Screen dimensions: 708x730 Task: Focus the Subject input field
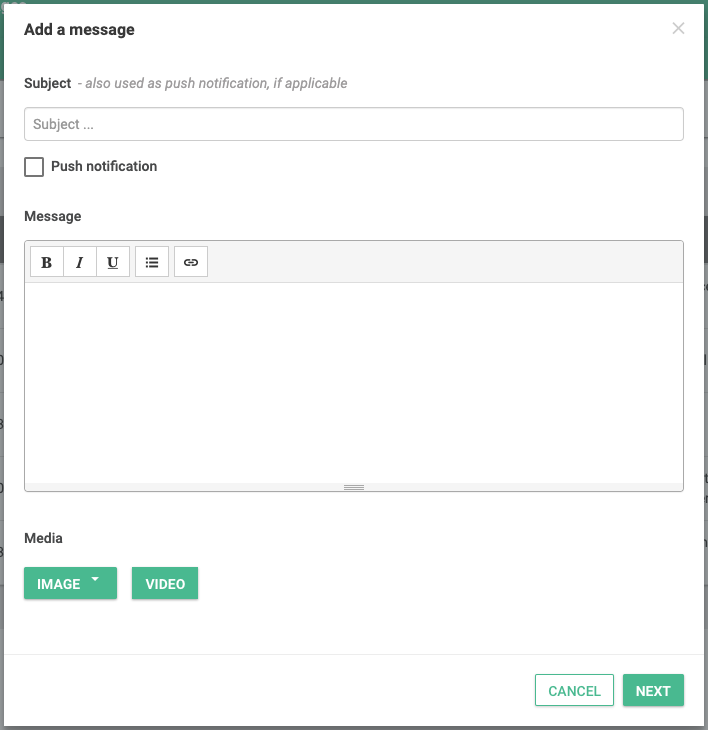click(x=354, y=124)
